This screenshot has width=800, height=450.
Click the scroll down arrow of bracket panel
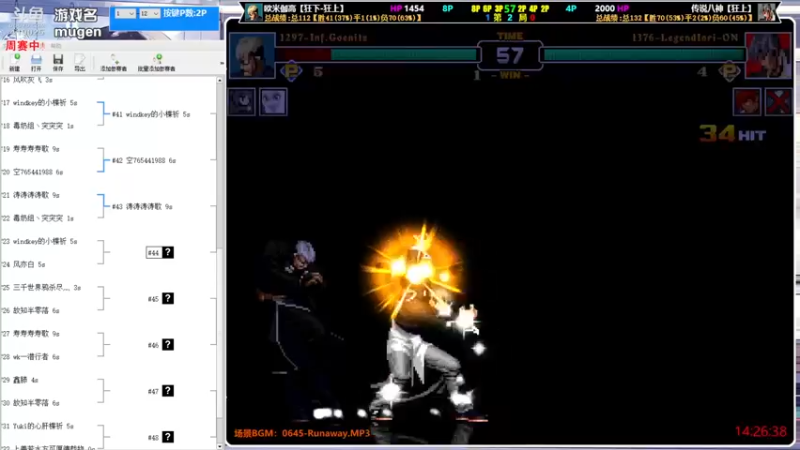tap(220, 446)
